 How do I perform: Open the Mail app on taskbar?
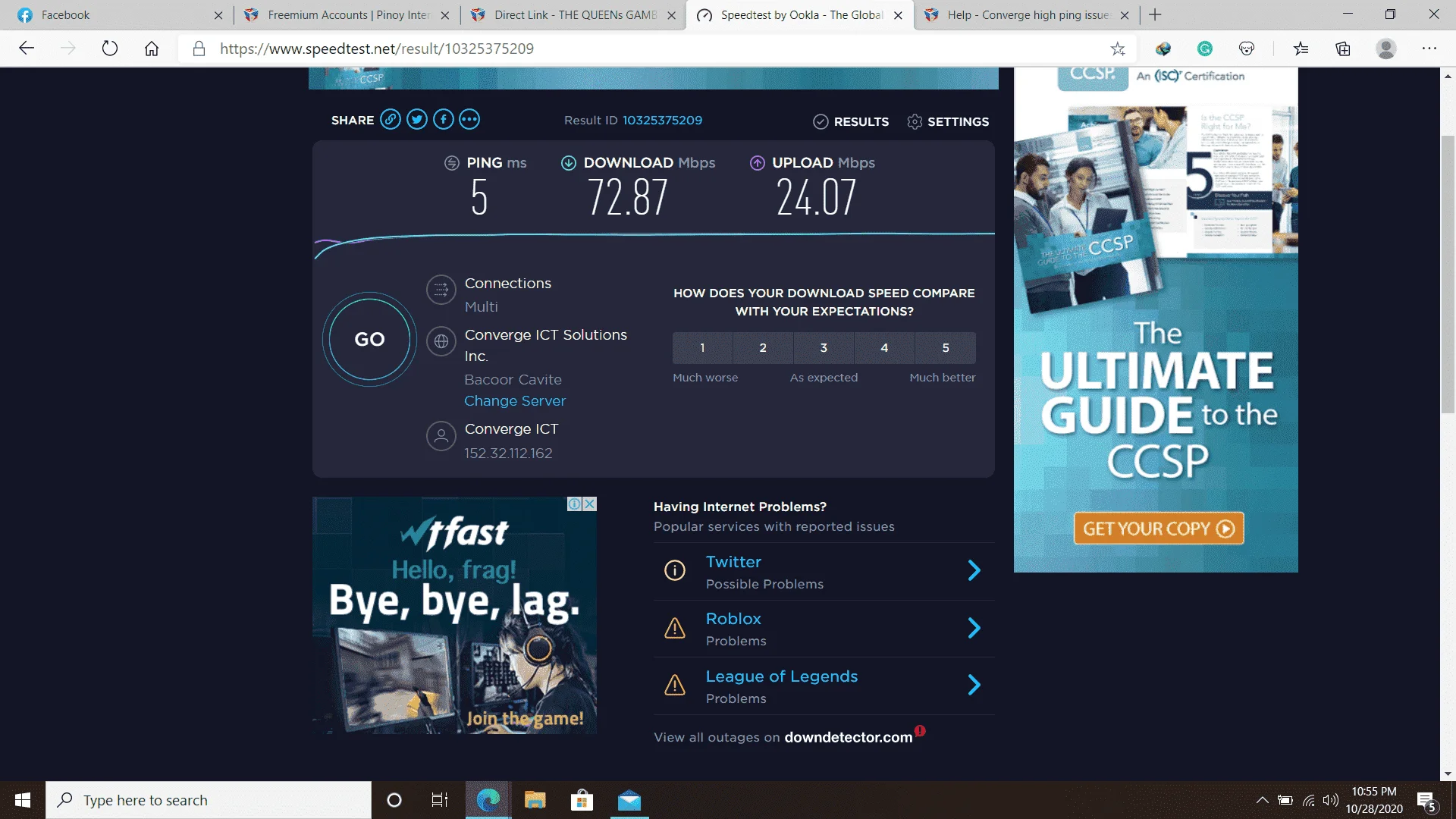(x=629, y=800)
